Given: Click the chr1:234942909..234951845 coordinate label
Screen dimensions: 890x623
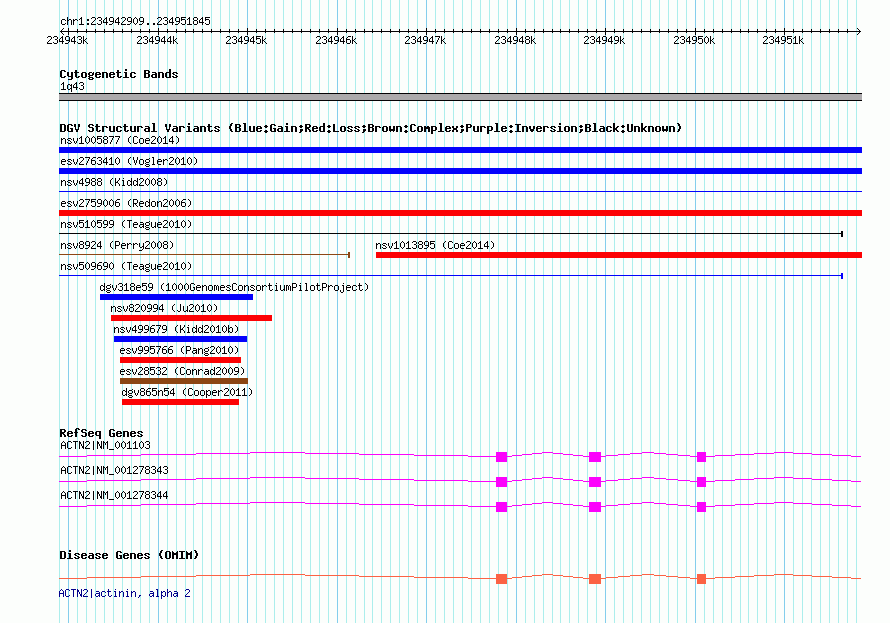Looking at the screenshot, I should coord(135,21).
